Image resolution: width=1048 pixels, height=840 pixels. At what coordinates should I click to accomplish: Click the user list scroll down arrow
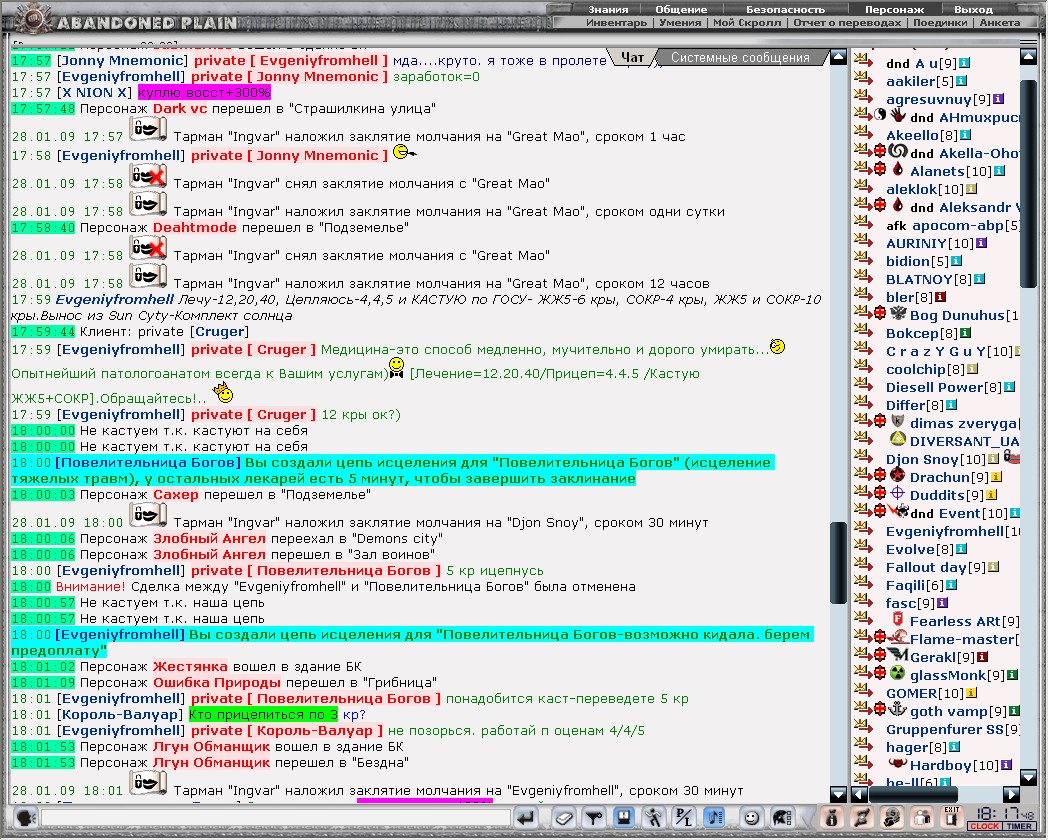pyautogui.click(x=1029, y=777)
